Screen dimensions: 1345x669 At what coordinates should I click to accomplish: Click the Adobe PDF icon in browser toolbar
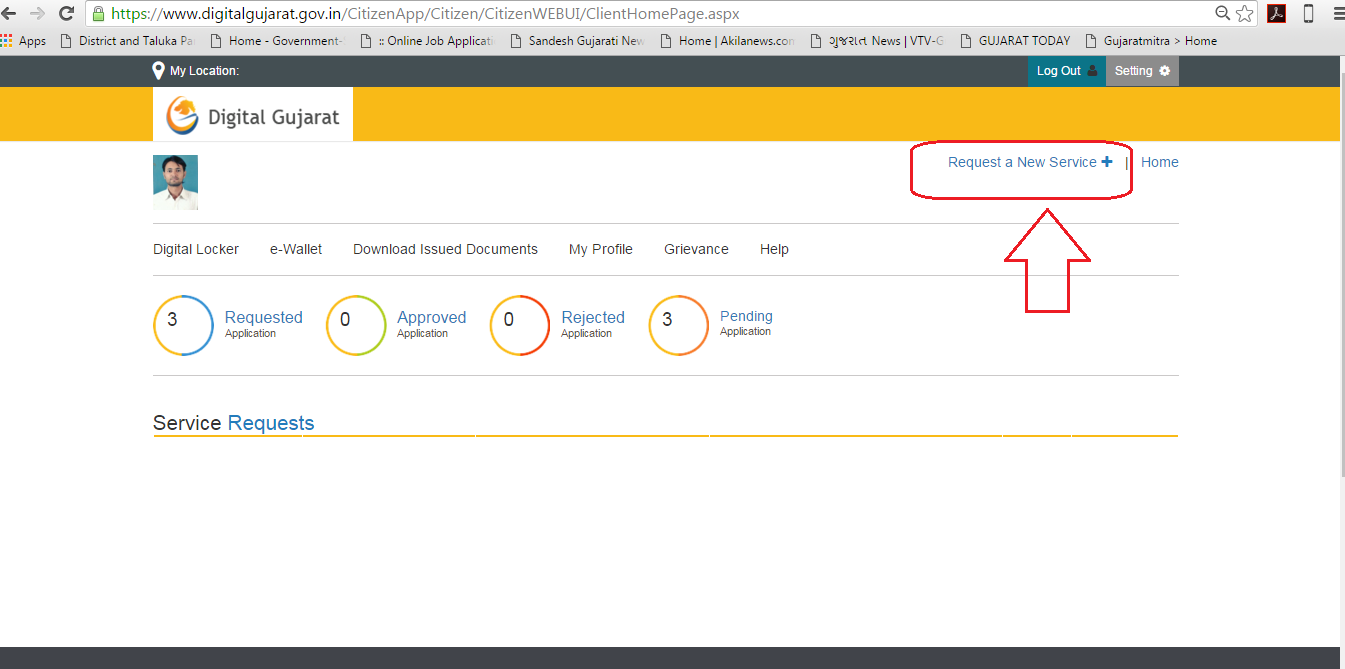click(1276, 15)
